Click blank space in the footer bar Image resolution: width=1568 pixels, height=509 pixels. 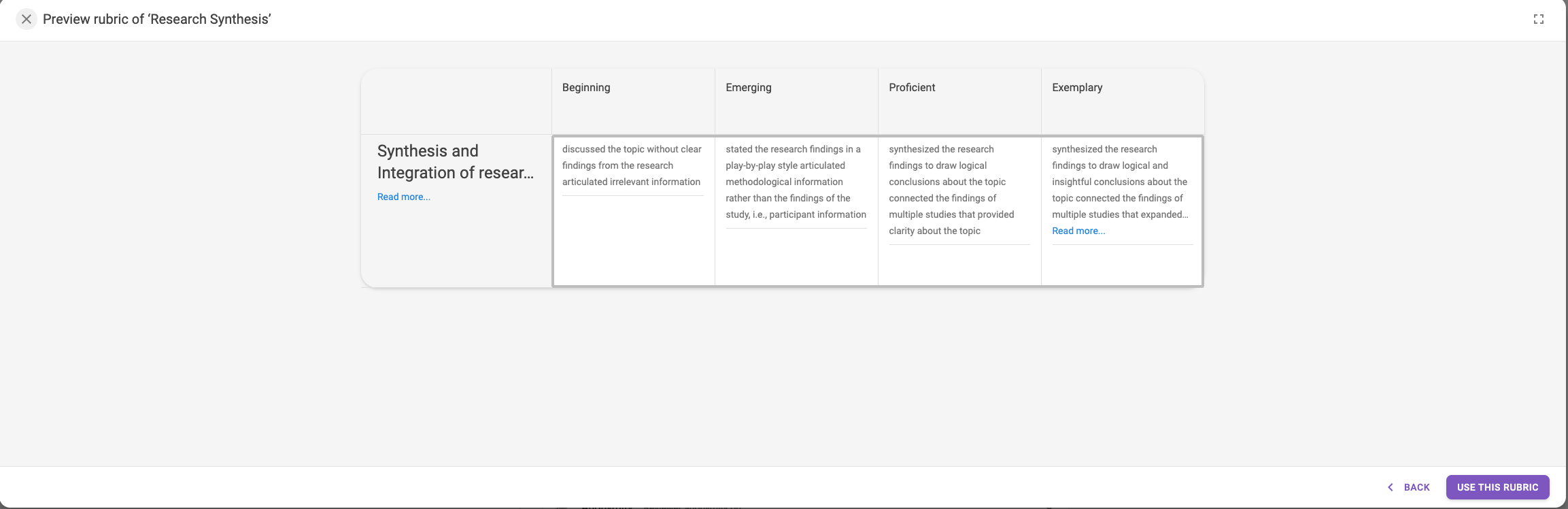point(680,487)
